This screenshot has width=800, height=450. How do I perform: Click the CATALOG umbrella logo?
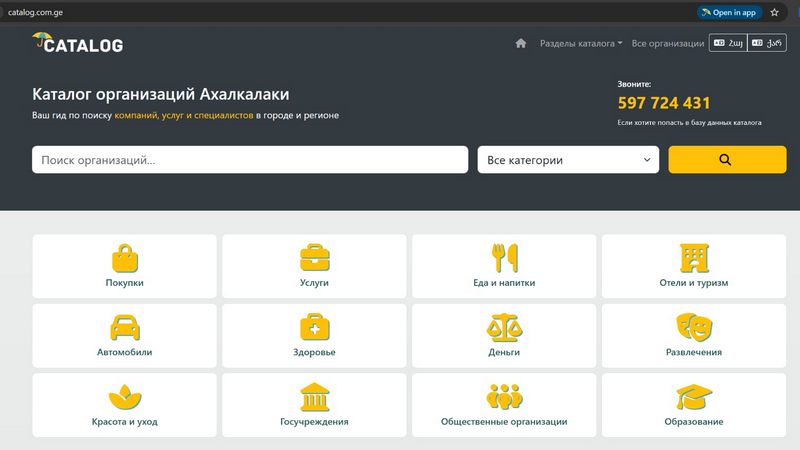(x=78, y=43)
